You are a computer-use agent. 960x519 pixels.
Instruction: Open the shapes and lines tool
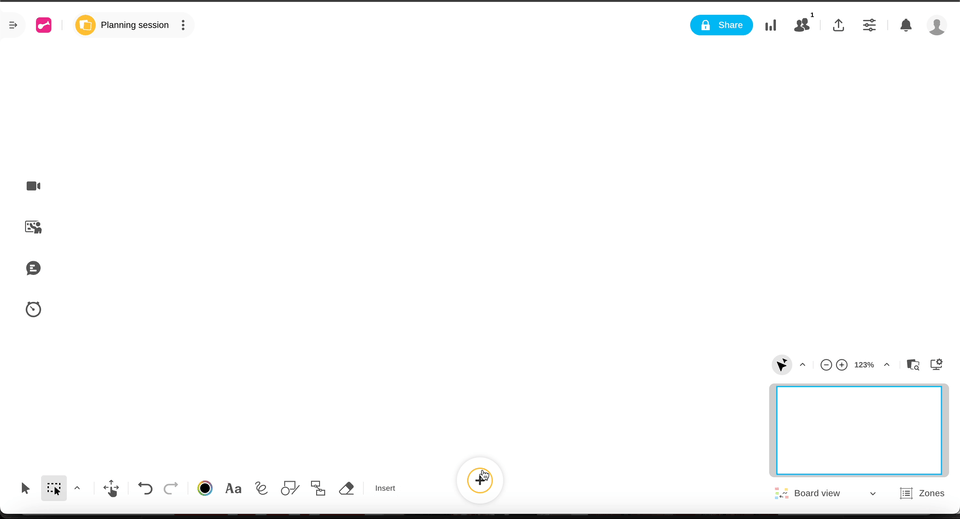click(x=290, y=488)
